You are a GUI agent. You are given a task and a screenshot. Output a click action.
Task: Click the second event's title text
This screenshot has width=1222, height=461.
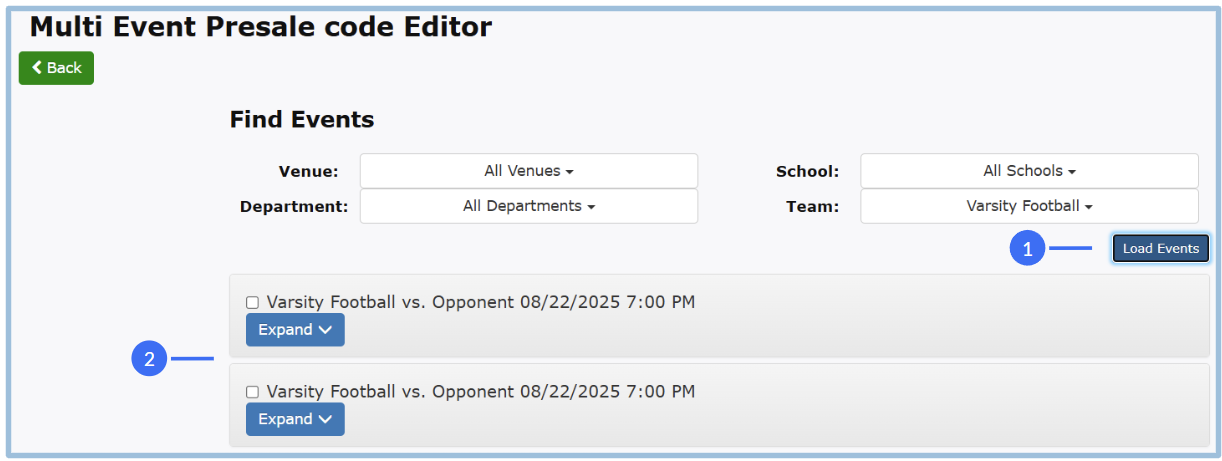480,391
